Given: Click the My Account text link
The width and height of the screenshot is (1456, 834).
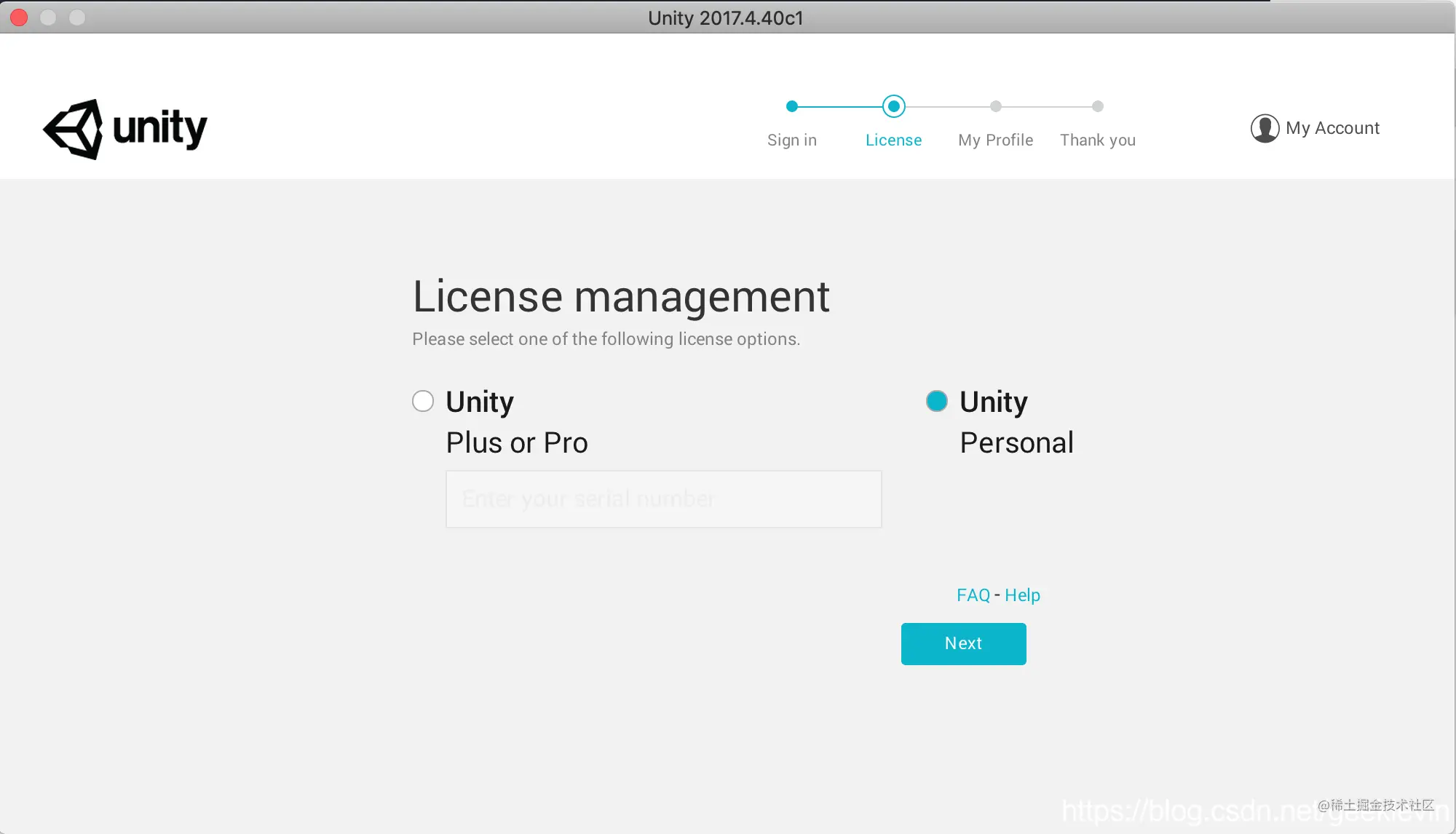Looking at the screenshot, I should [1332, 128].
